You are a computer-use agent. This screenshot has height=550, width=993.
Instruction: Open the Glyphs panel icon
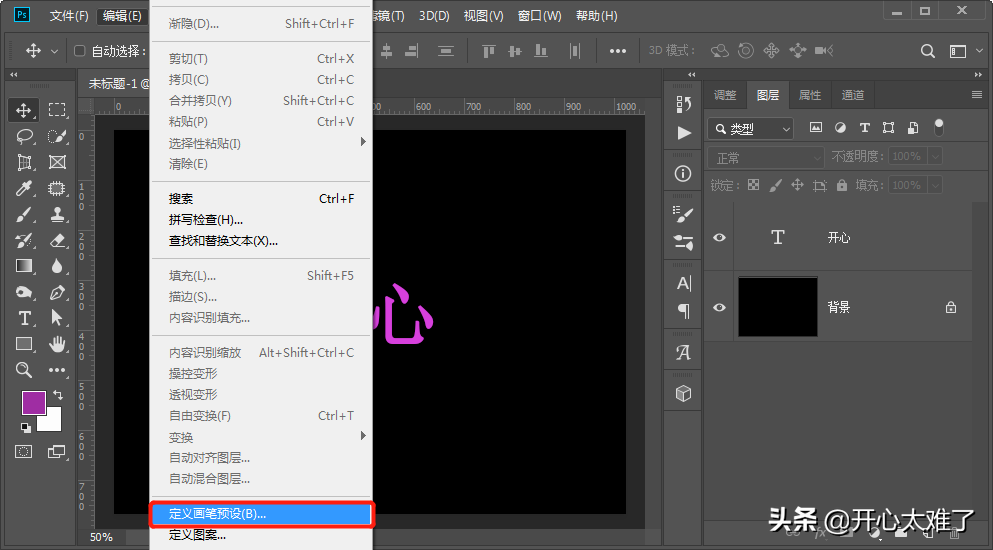683,353
